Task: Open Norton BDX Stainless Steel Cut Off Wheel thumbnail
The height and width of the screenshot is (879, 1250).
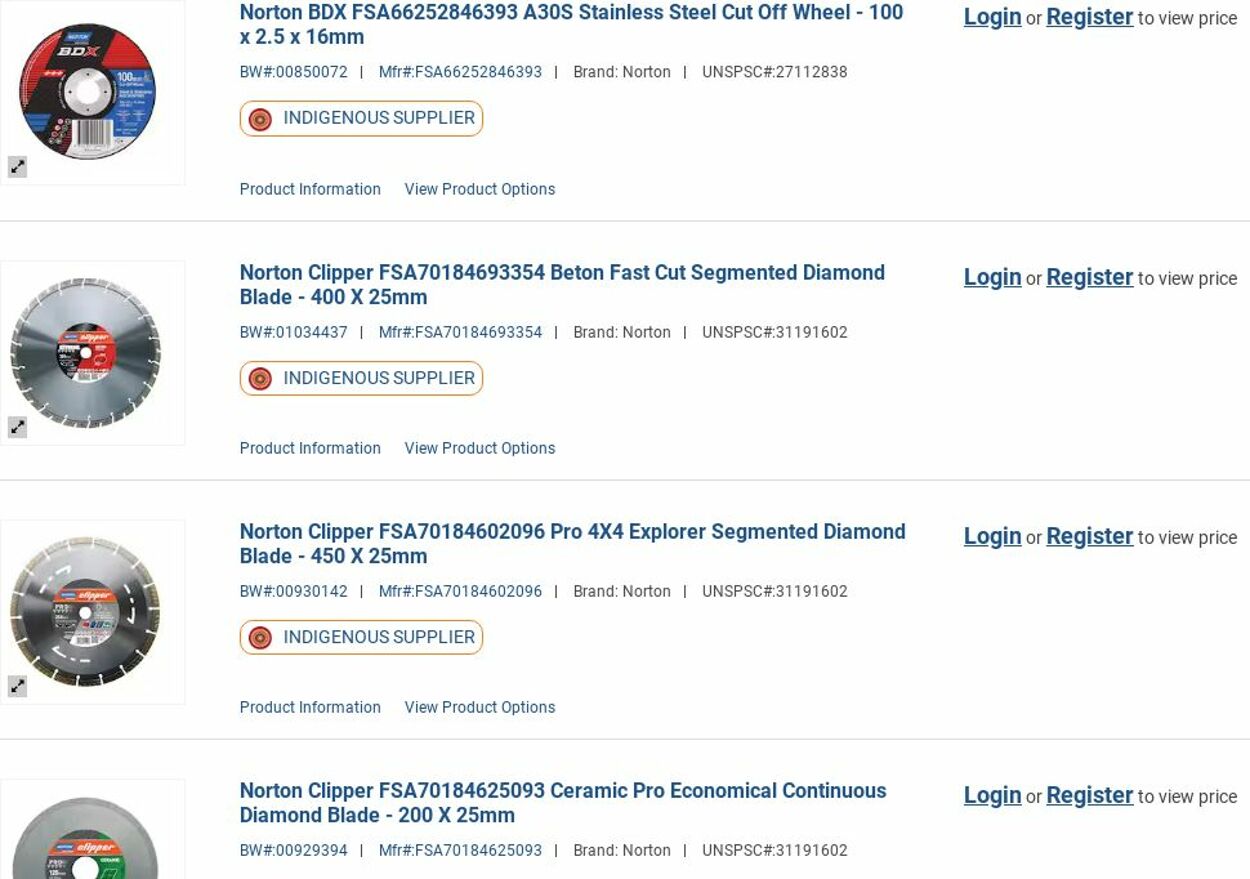Action: point(88,92)
